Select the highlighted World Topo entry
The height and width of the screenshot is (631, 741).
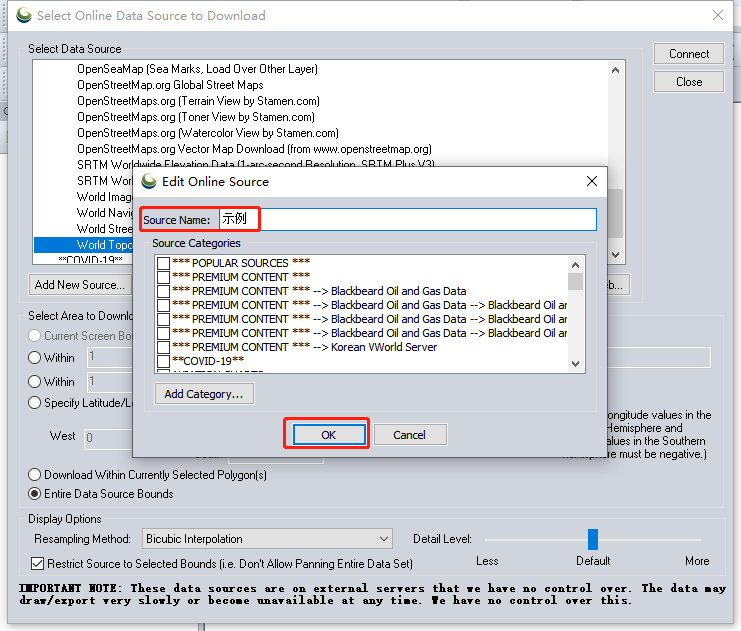(x=84, y=245)
